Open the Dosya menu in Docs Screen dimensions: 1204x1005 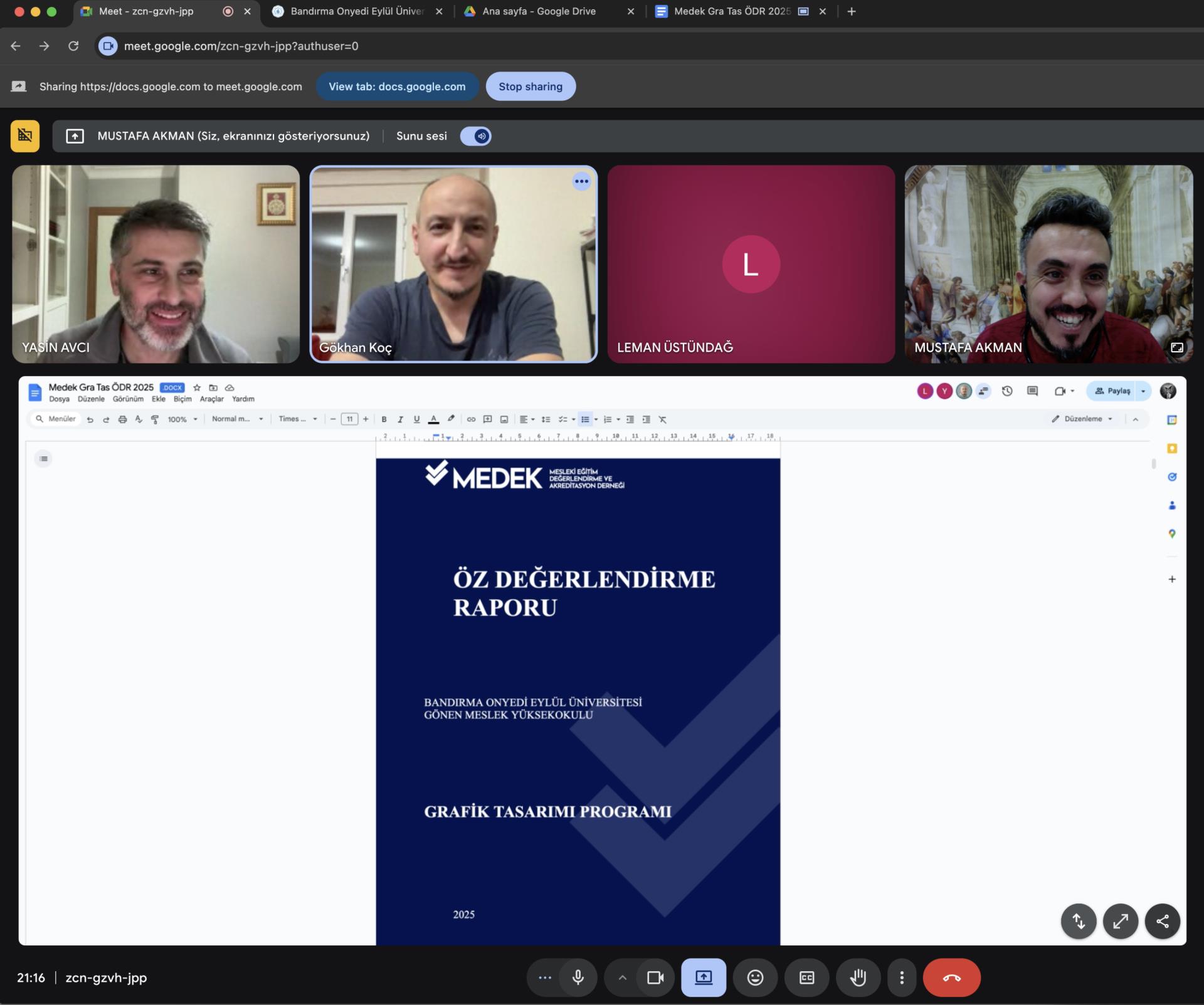(x=59, y=399)
